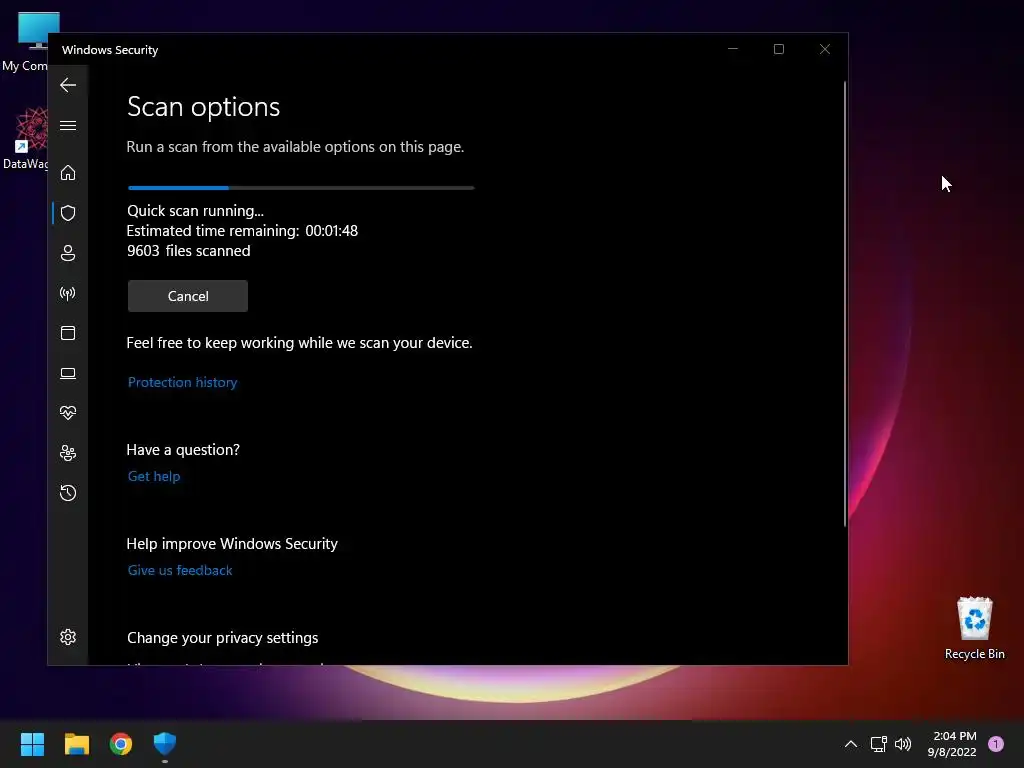This screenshot has width=1024, height=768.
Task: Click 'Help improve Windows Security' heading
Action: pyautogui.click(x=232, y=543)
